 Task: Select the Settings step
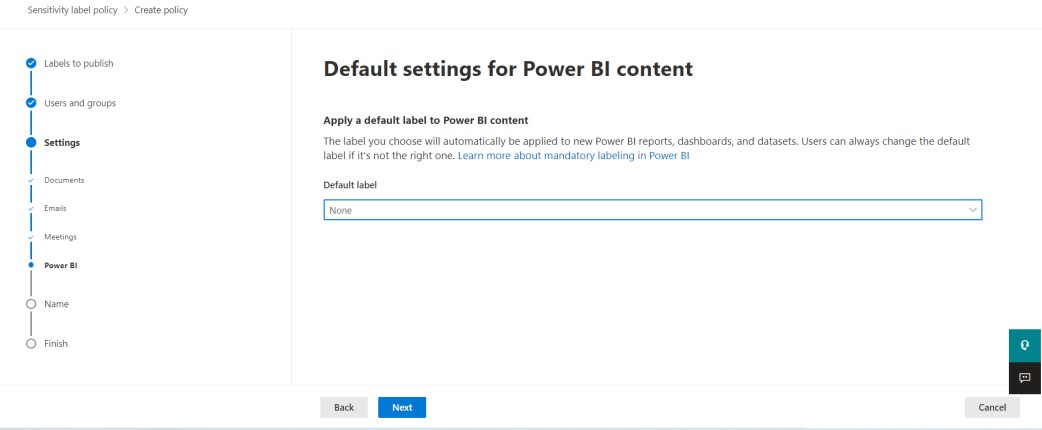tap(62, 142)
